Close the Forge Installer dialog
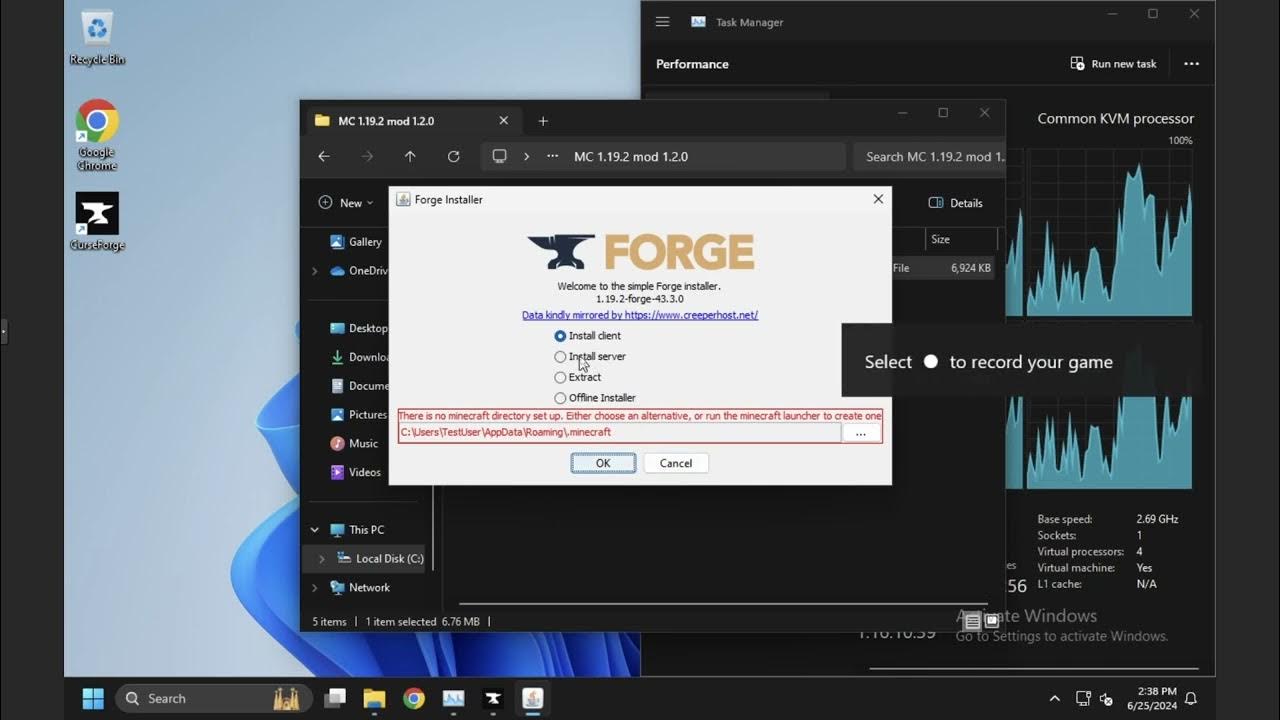This screenshot has height=720, width=1280. 878,199
